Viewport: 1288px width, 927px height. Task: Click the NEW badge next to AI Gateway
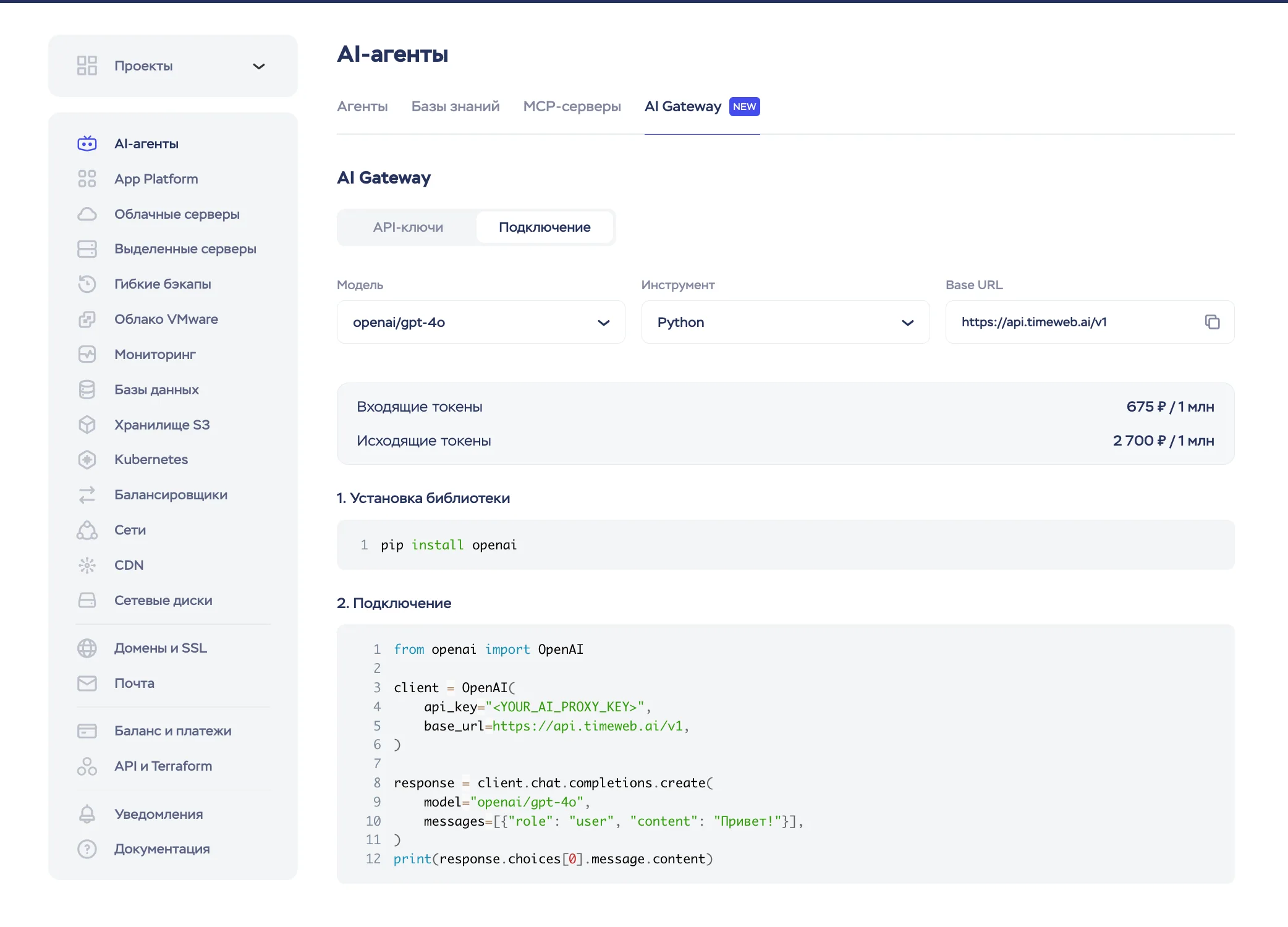coord(744,106)
